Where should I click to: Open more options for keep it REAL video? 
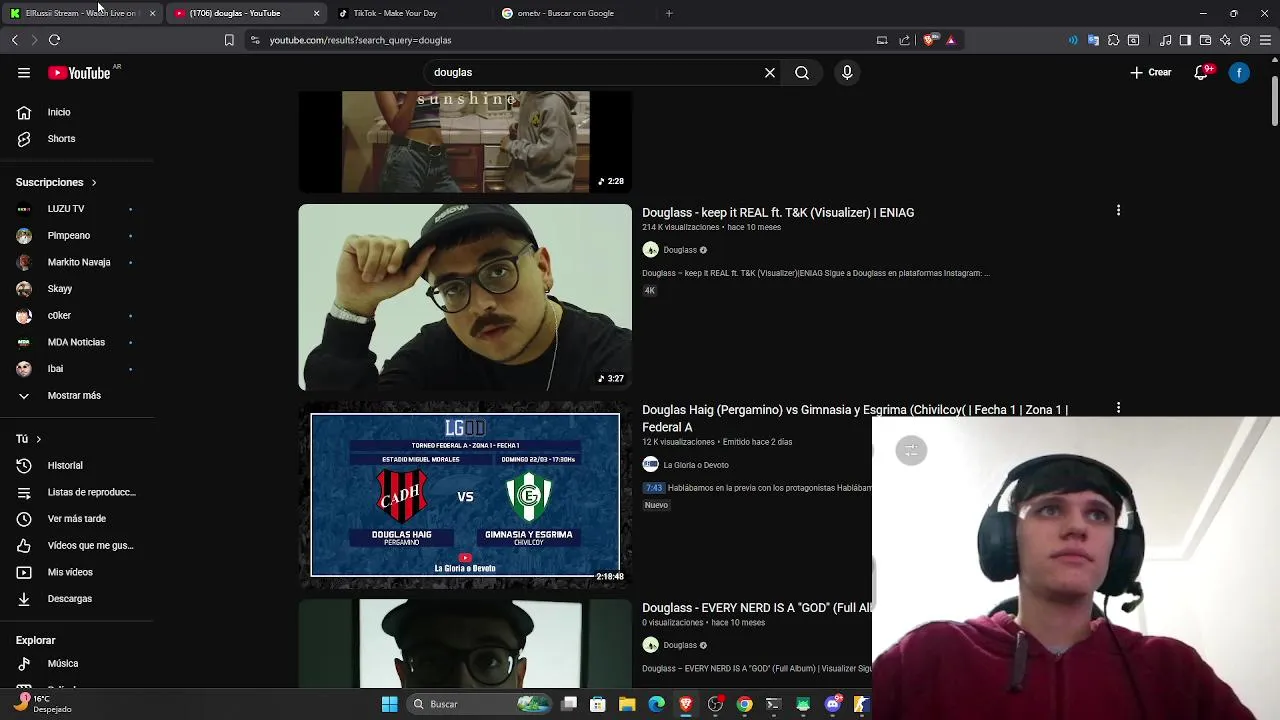1118,211
